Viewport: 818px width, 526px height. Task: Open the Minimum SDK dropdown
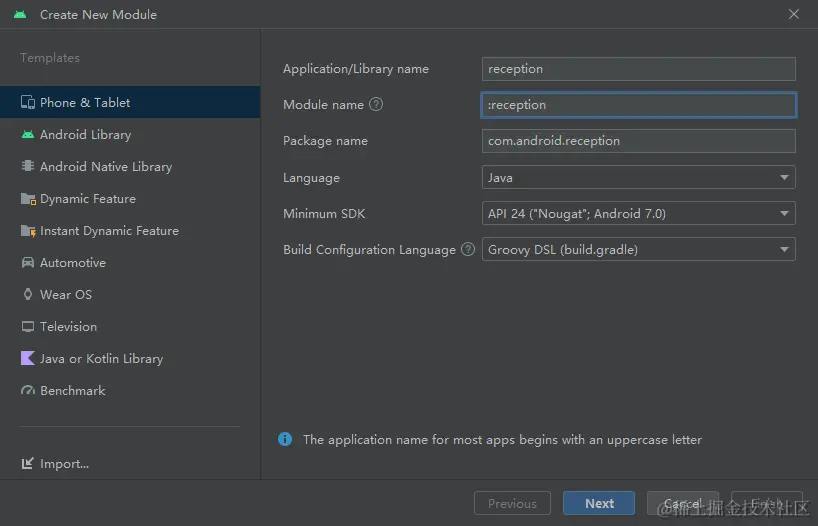[x=639, y=213]
